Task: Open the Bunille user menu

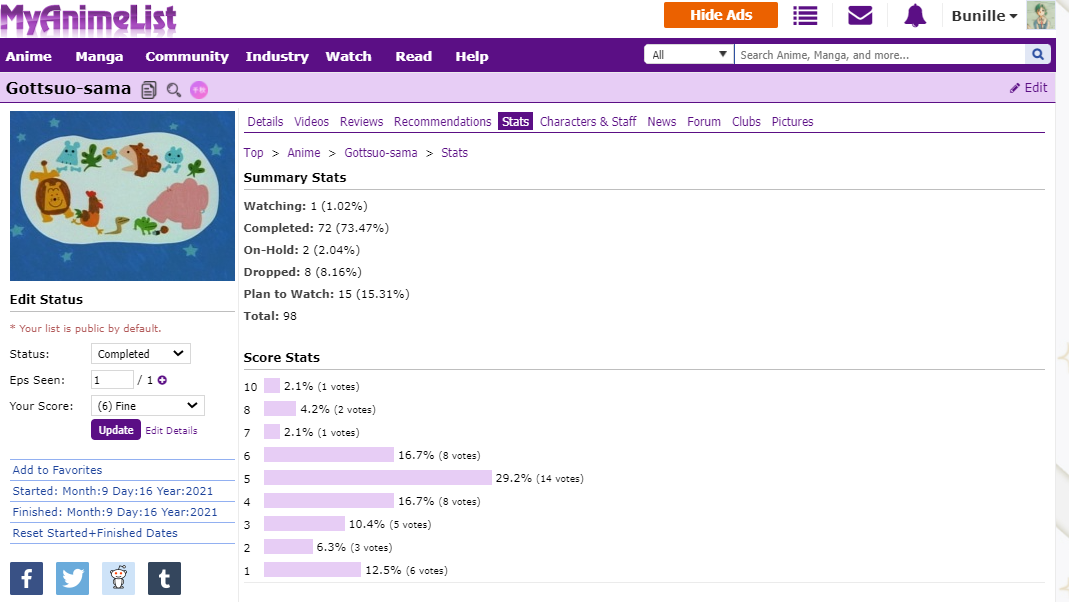Action: click(985, 16)
